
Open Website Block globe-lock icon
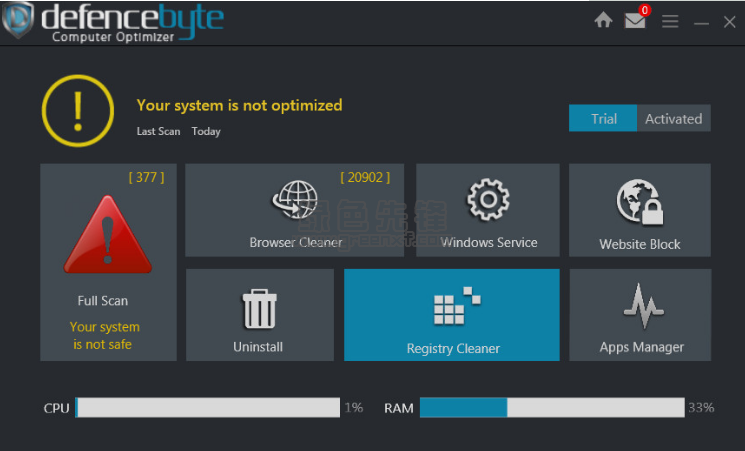tap(640, 202)
